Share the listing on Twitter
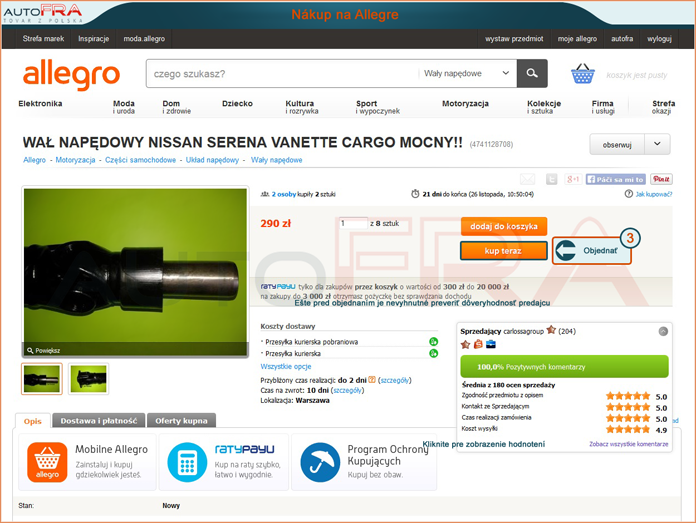This screenshot has width=696, height=523. click(x=551, y=179)
